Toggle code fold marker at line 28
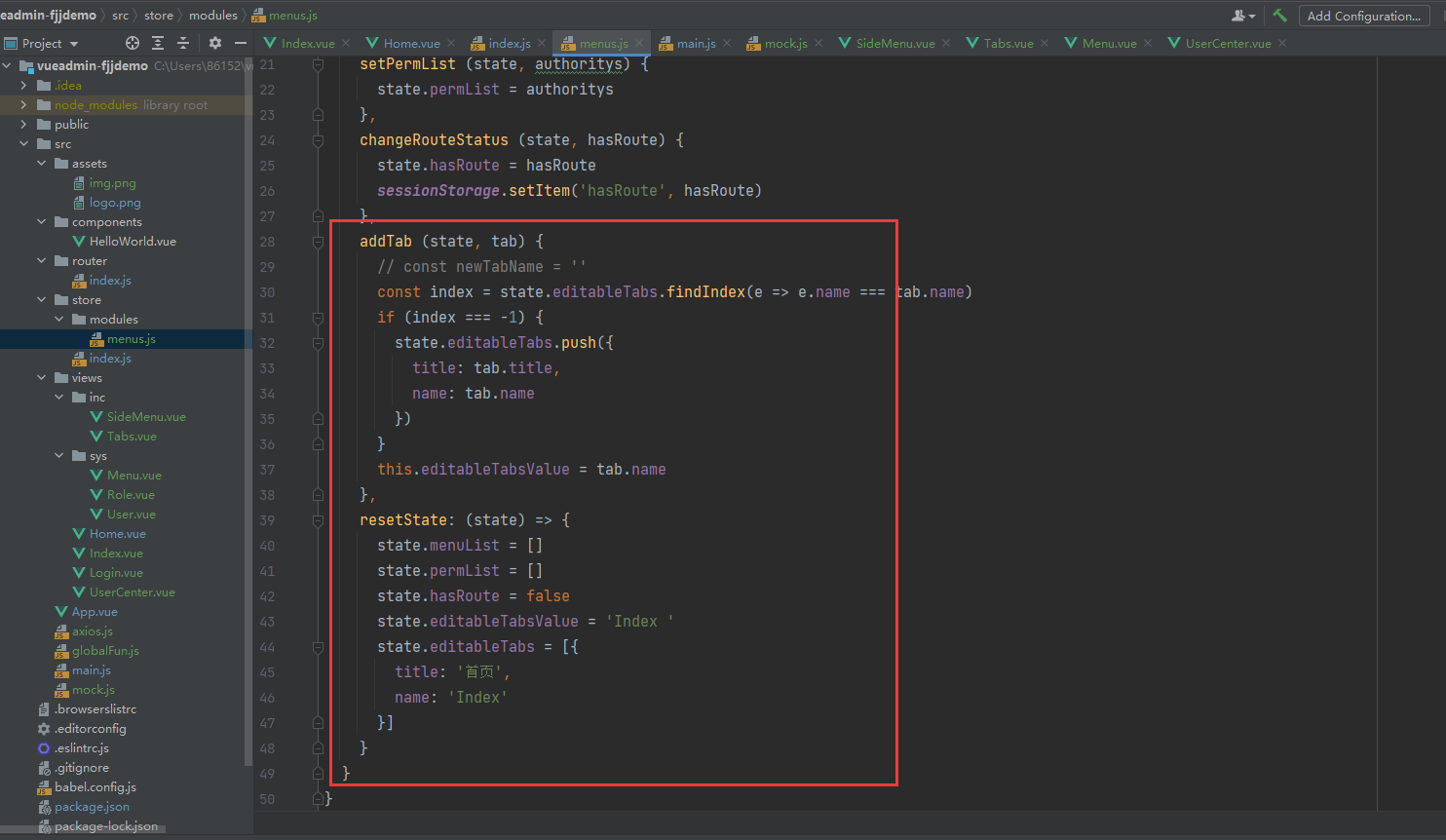1446x840 pixels. tap(318, 242)
